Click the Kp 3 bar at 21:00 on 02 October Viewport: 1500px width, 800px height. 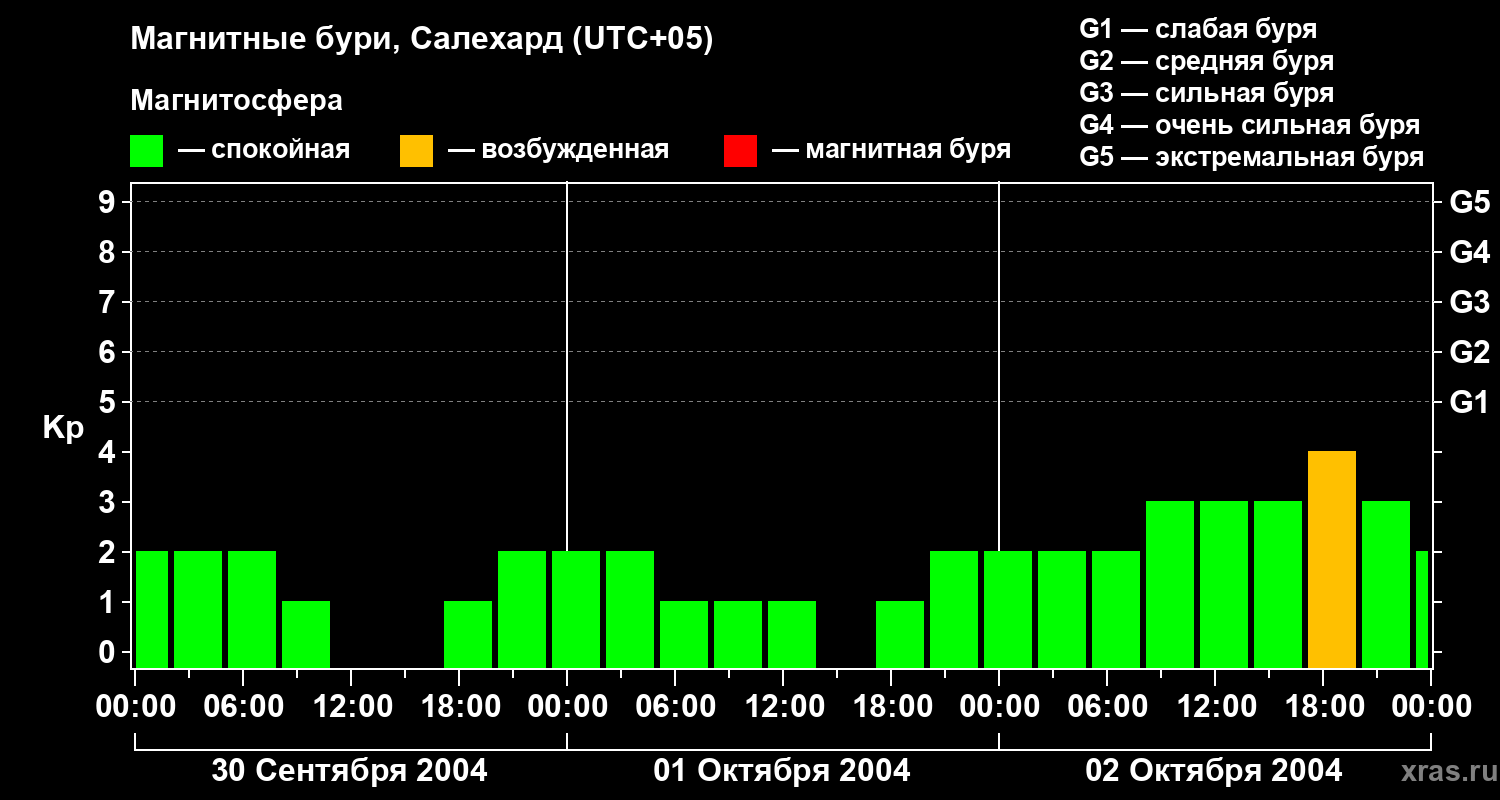click(1386, 584)
